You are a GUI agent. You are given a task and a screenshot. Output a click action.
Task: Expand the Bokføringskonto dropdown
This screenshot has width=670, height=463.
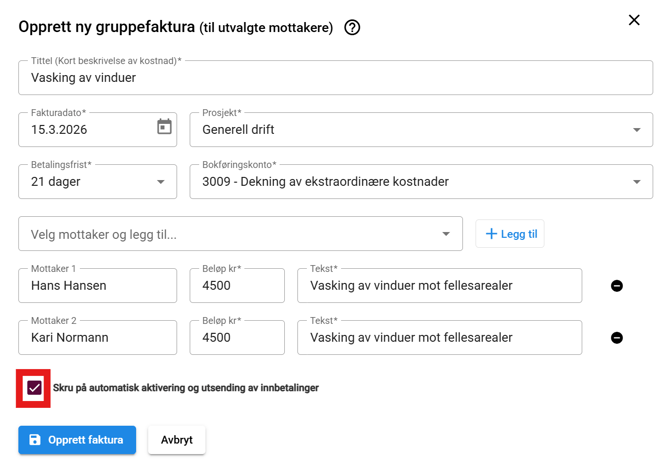pyautogui.click(x=637, y=182)
